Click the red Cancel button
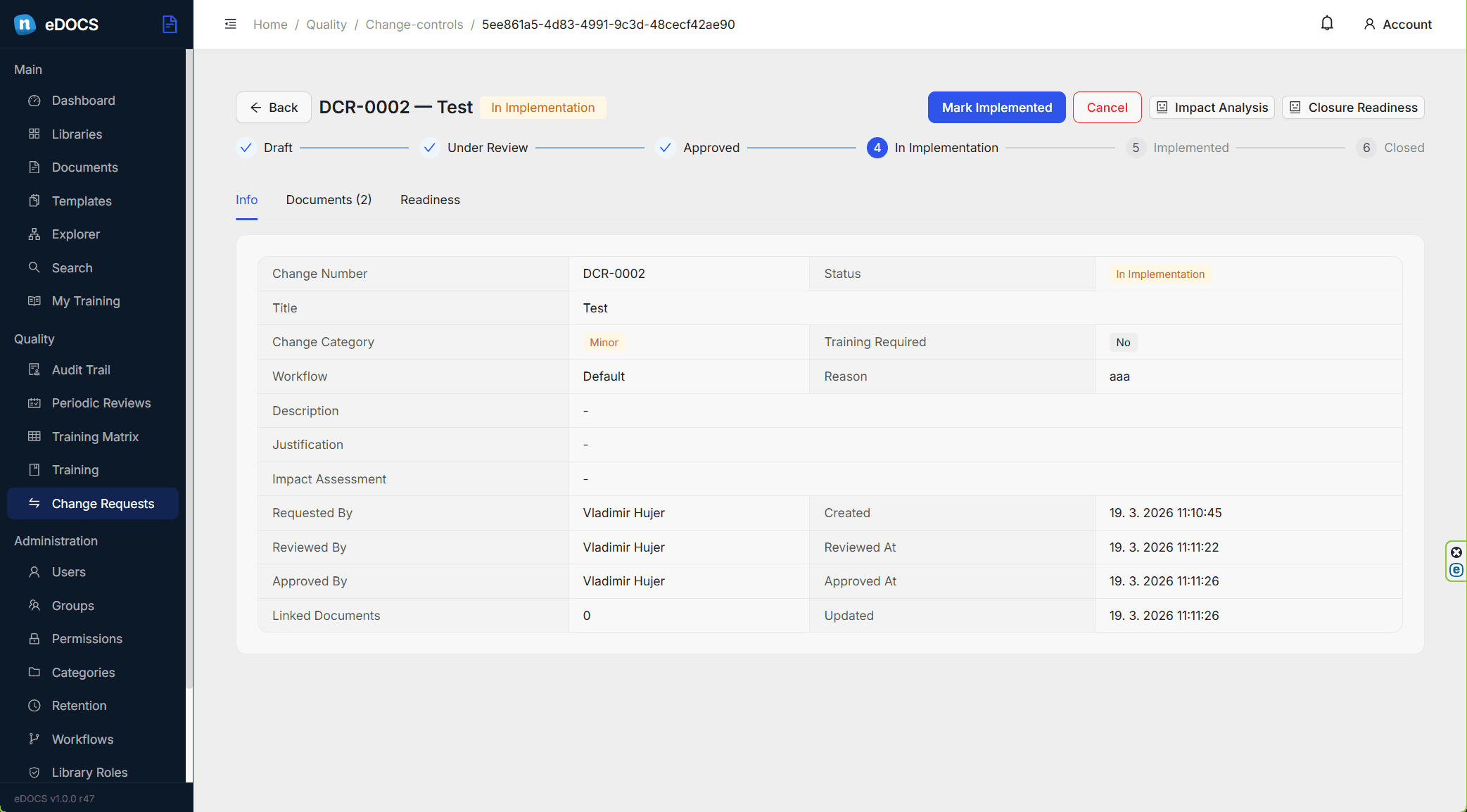The image size is (1467, 812). 1107,108
